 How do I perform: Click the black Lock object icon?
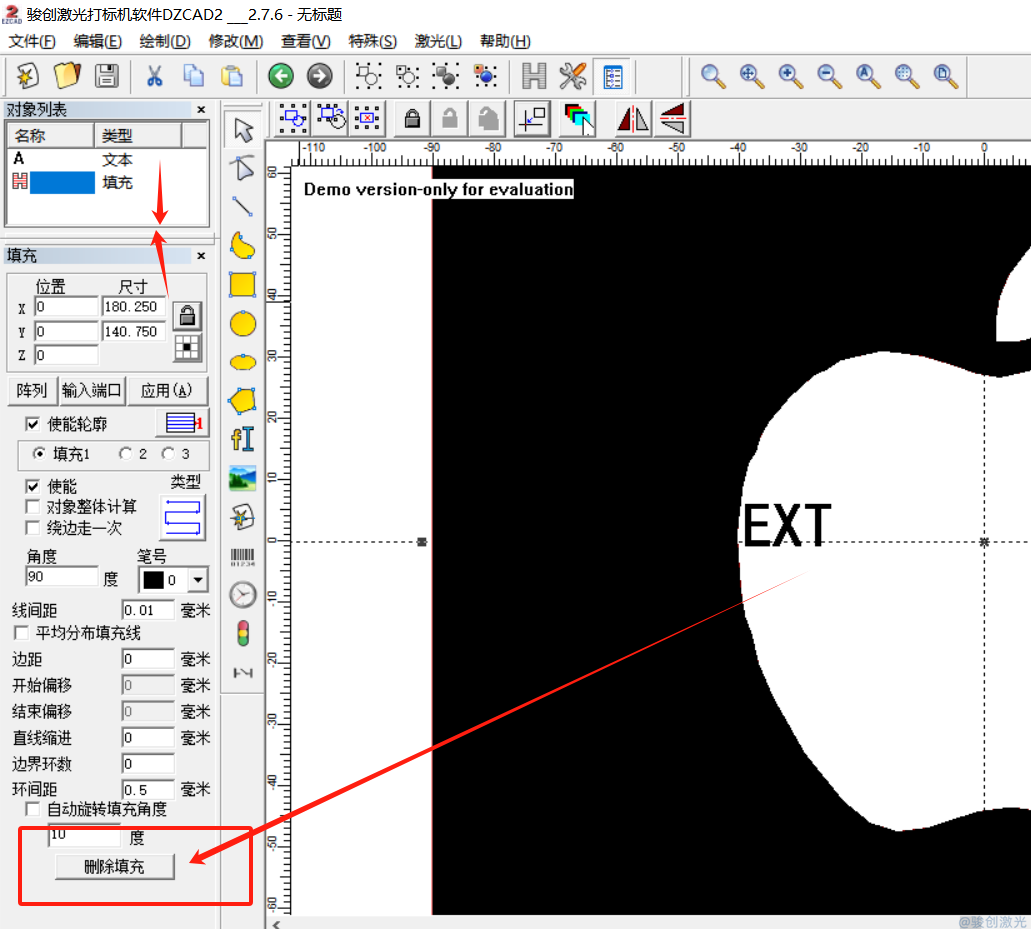click(412, 118)
